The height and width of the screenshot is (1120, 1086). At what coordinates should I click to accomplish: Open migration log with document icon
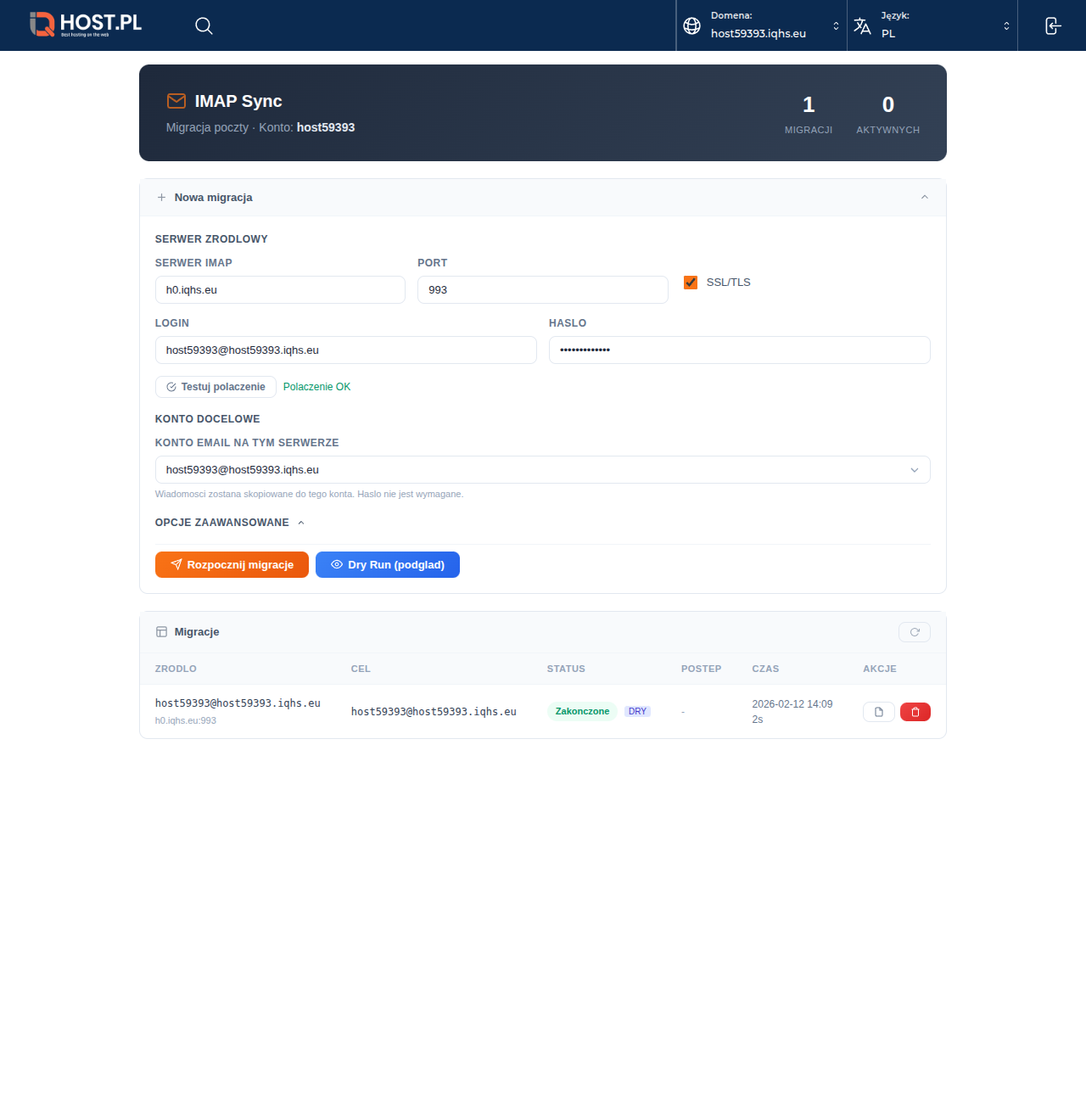coord(878,712)
